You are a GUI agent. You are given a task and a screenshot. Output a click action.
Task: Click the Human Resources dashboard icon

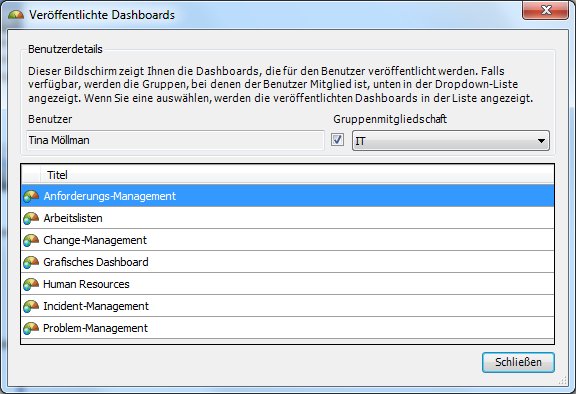click(31, 285)
